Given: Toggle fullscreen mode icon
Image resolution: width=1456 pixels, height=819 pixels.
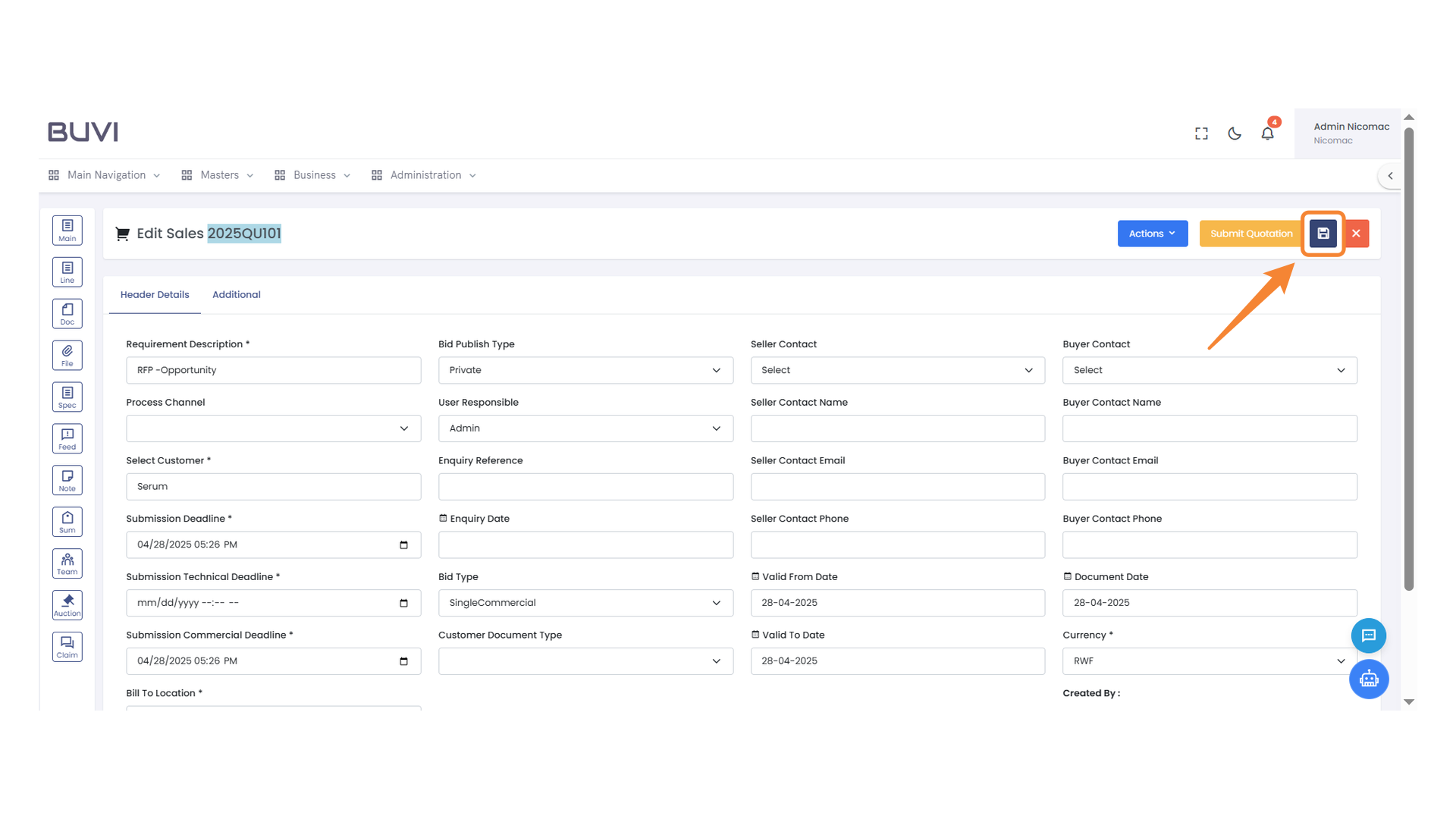Looking at the screenshot, I should click(x=1201, y=133).
